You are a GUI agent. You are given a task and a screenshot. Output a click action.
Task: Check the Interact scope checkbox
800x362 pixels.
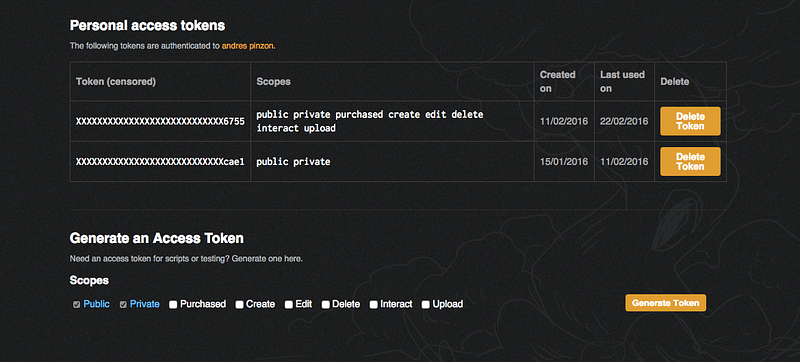[x=373, y=304]
